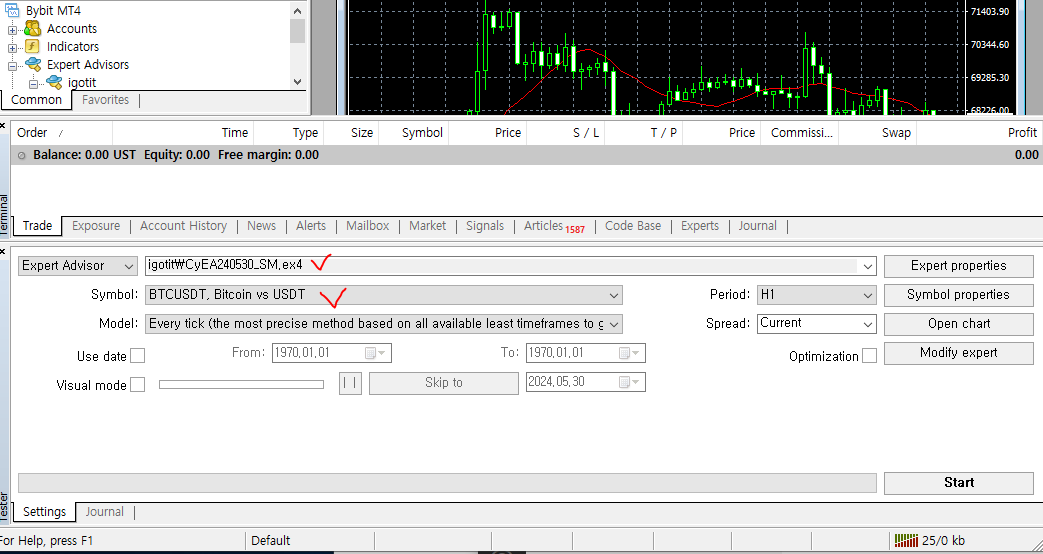This screenshot has width=1043, height=554.
Task: Click navigator scrollbar down arrow
Action: click(x=297, y=82)
